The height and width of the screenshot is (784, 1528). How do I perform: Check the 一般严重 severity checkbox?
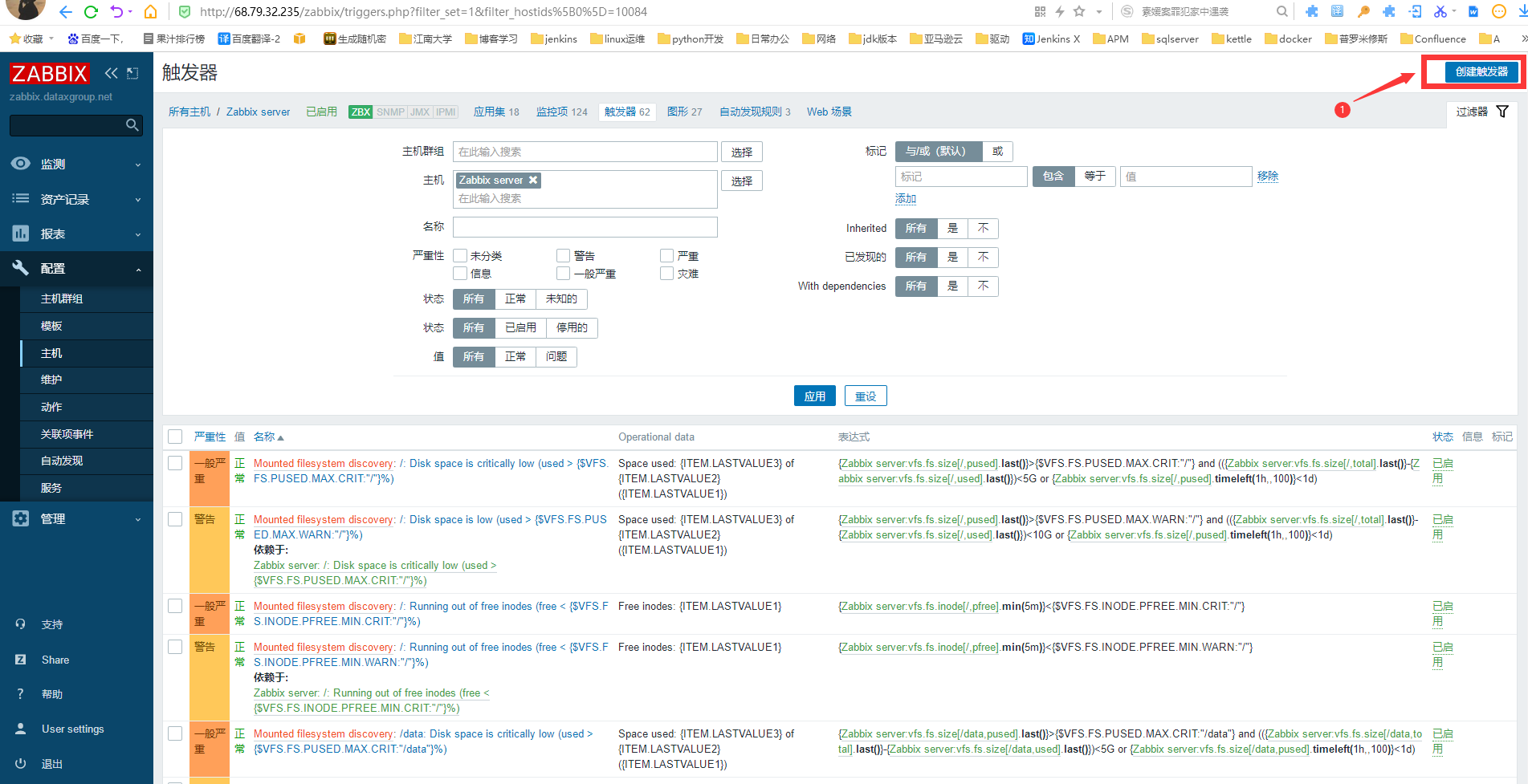564,274
